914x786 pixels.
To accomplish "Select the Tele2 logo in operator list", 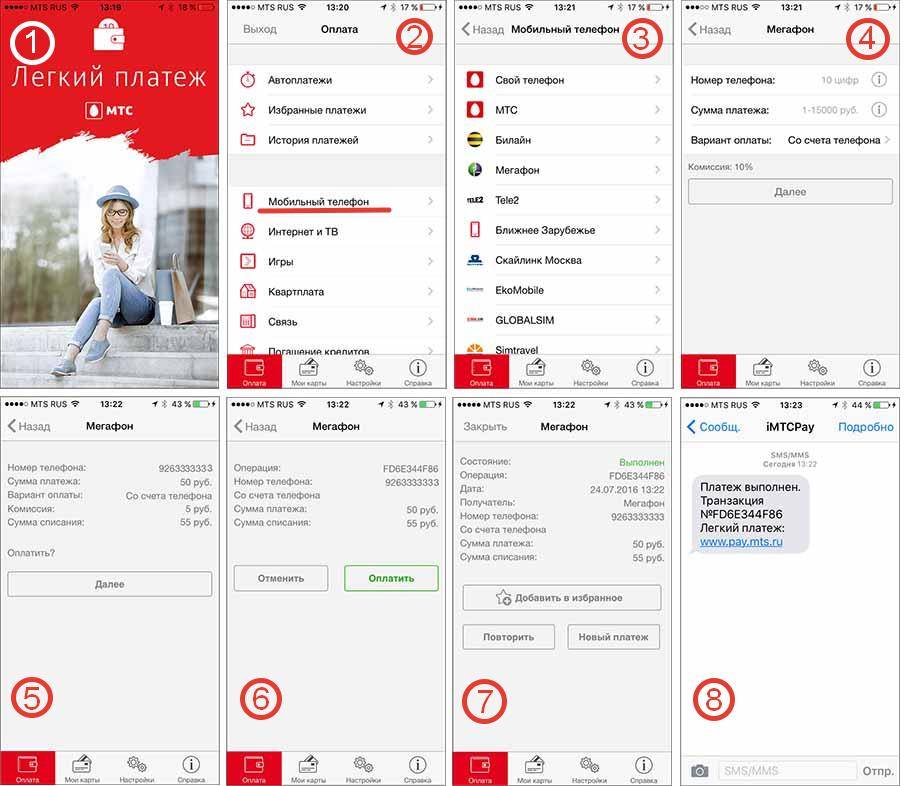I will 476,200.
